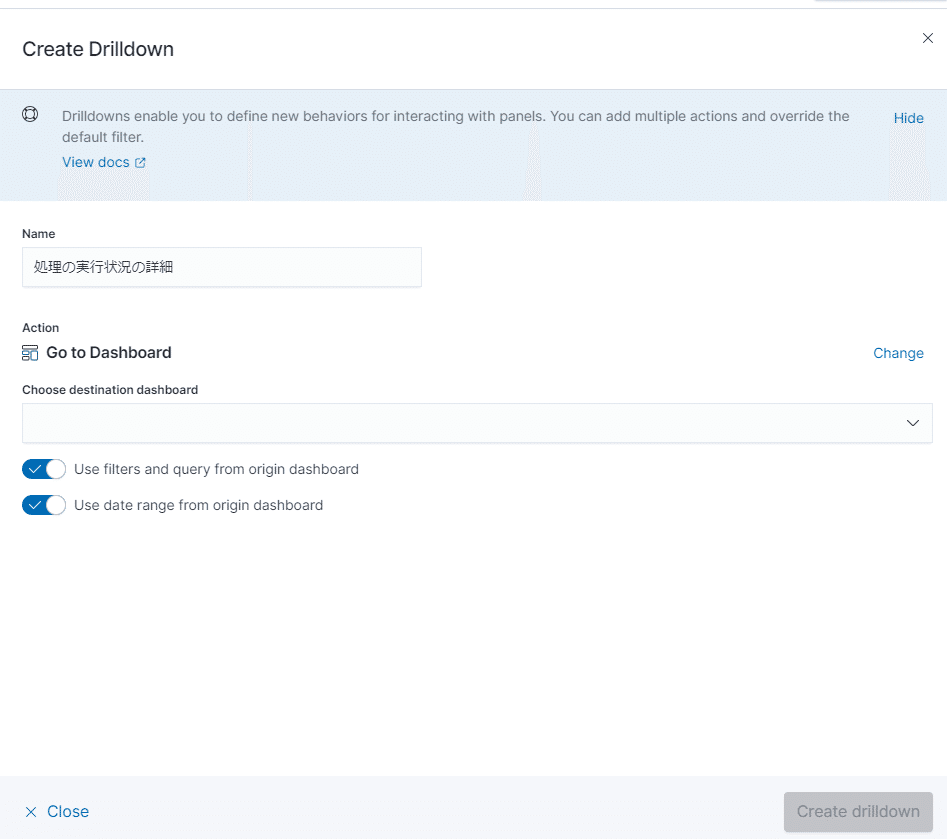Image resolution: width=947 pixels, height=839 pixels.
Task: Click into the drilldown Name text field
Action: click(221, 267)
